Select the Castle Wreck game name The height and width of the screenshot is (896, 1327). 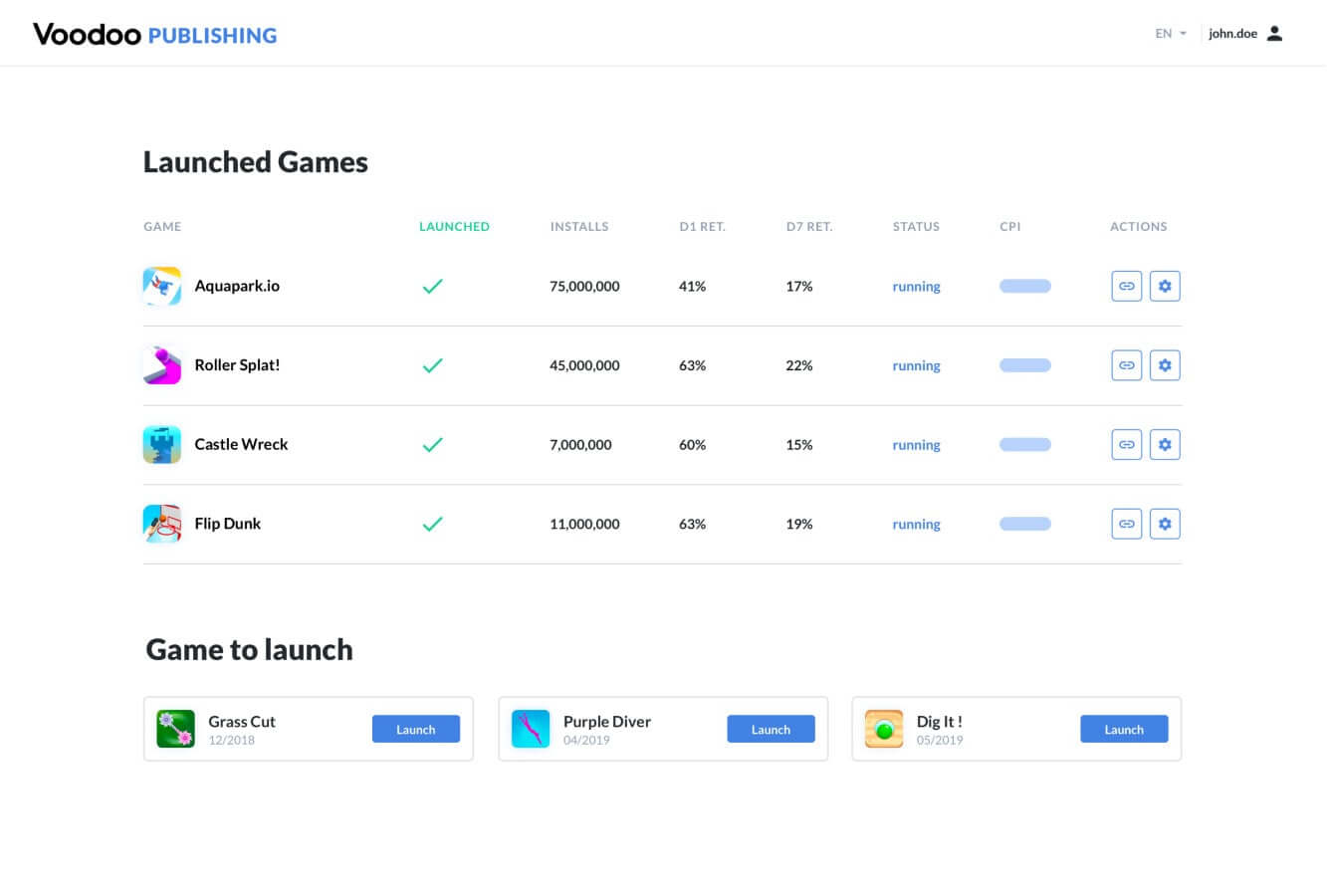241,444
